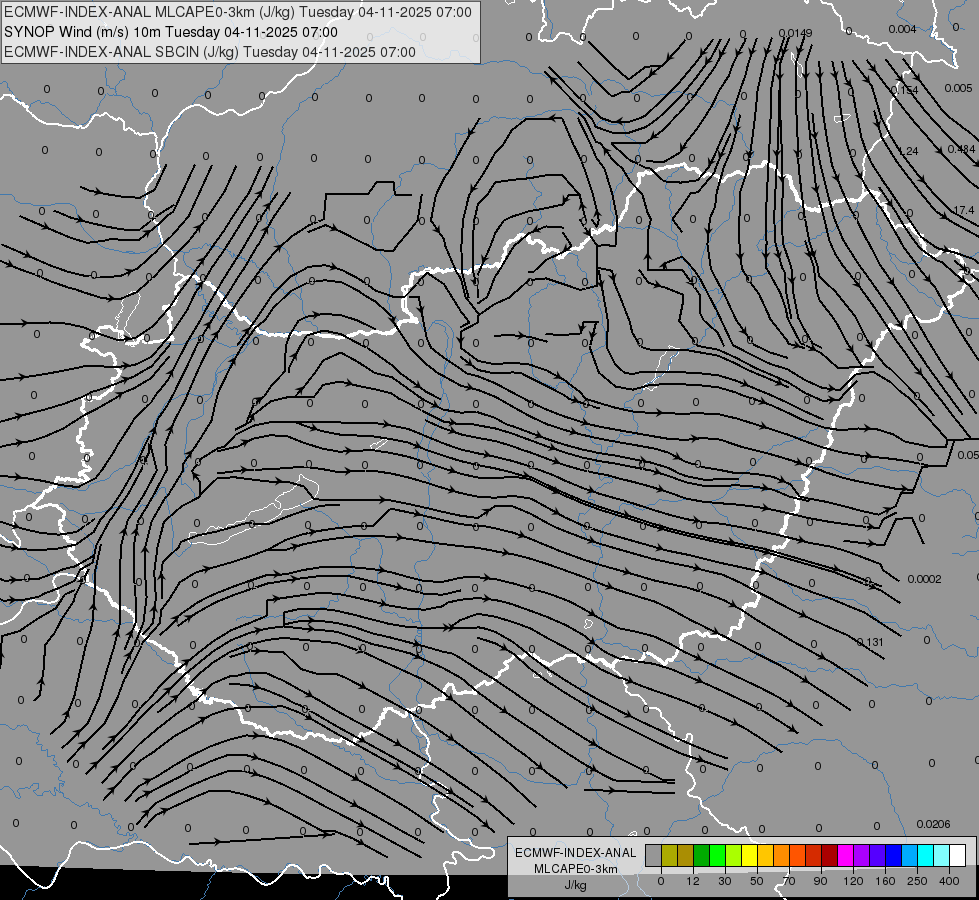Click the map value 17.4

[x=964, y=210]
